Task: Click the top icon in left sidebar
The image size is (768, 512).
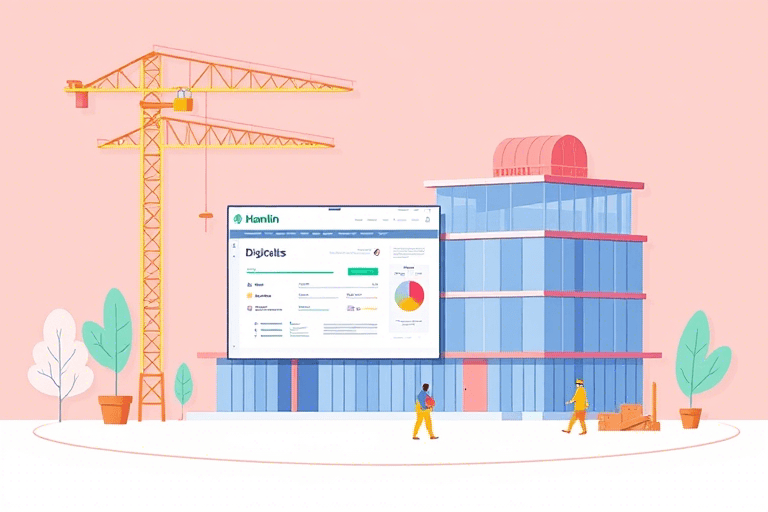Action: [233, 245]
